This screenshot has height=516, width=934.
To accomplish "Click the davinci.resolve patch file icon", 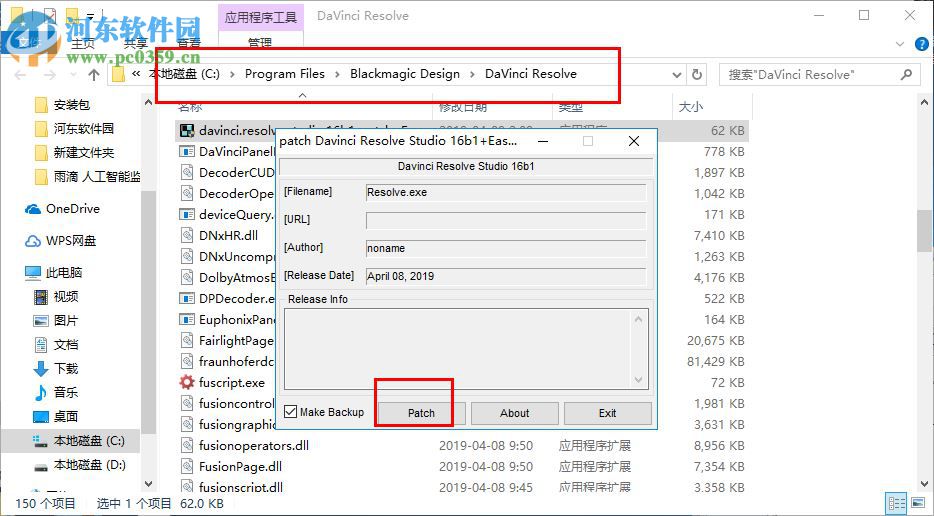I will coord(187,130).
